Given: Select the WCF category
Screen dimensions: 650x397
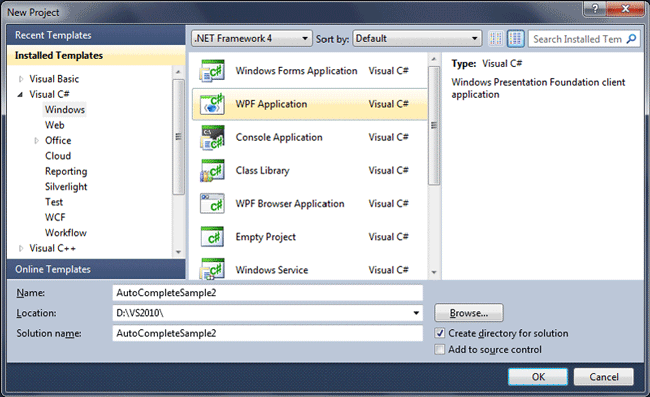Looking at the screenshot, I should [x=55, y=217].
